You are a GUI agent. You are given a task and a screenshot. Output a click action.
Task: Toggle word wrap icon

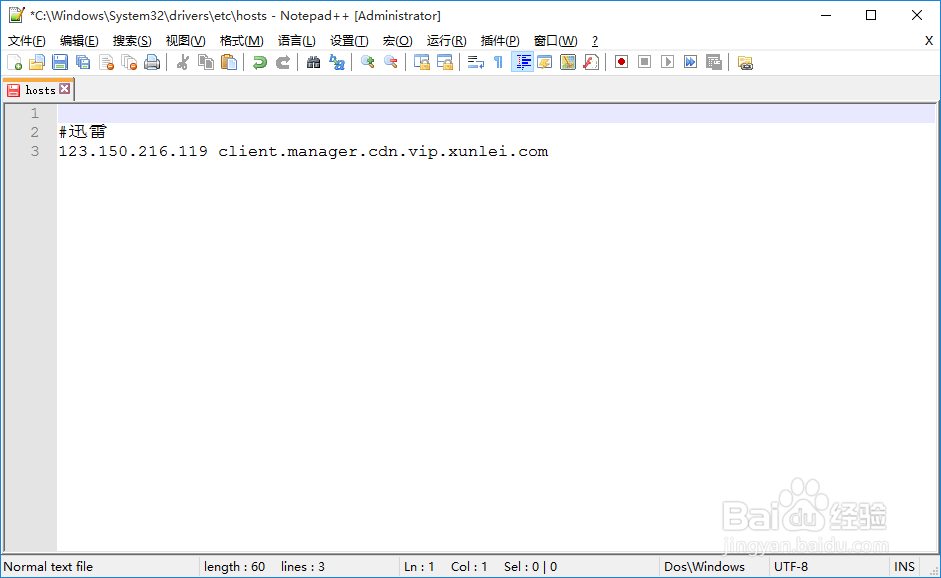point(475,62)
